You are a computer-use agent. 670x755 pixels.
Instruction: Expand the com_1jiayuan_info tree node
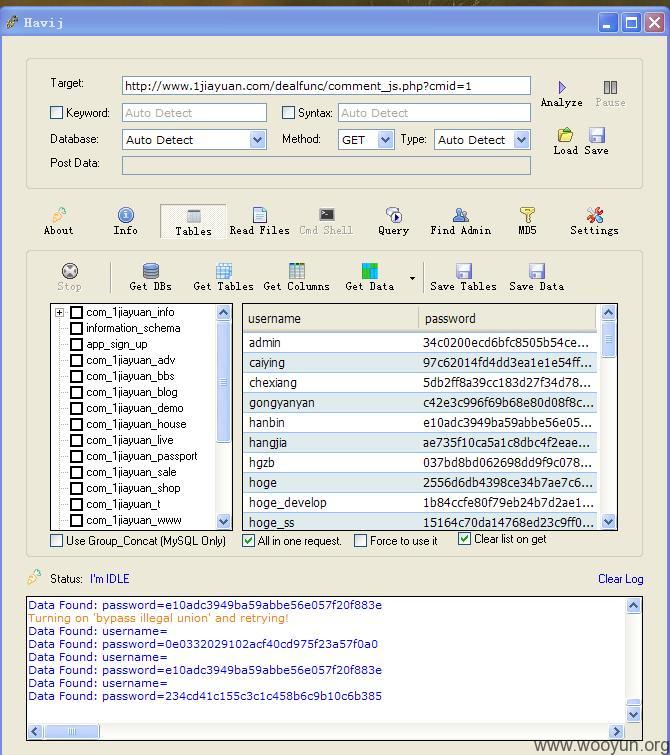click(59, 312)
